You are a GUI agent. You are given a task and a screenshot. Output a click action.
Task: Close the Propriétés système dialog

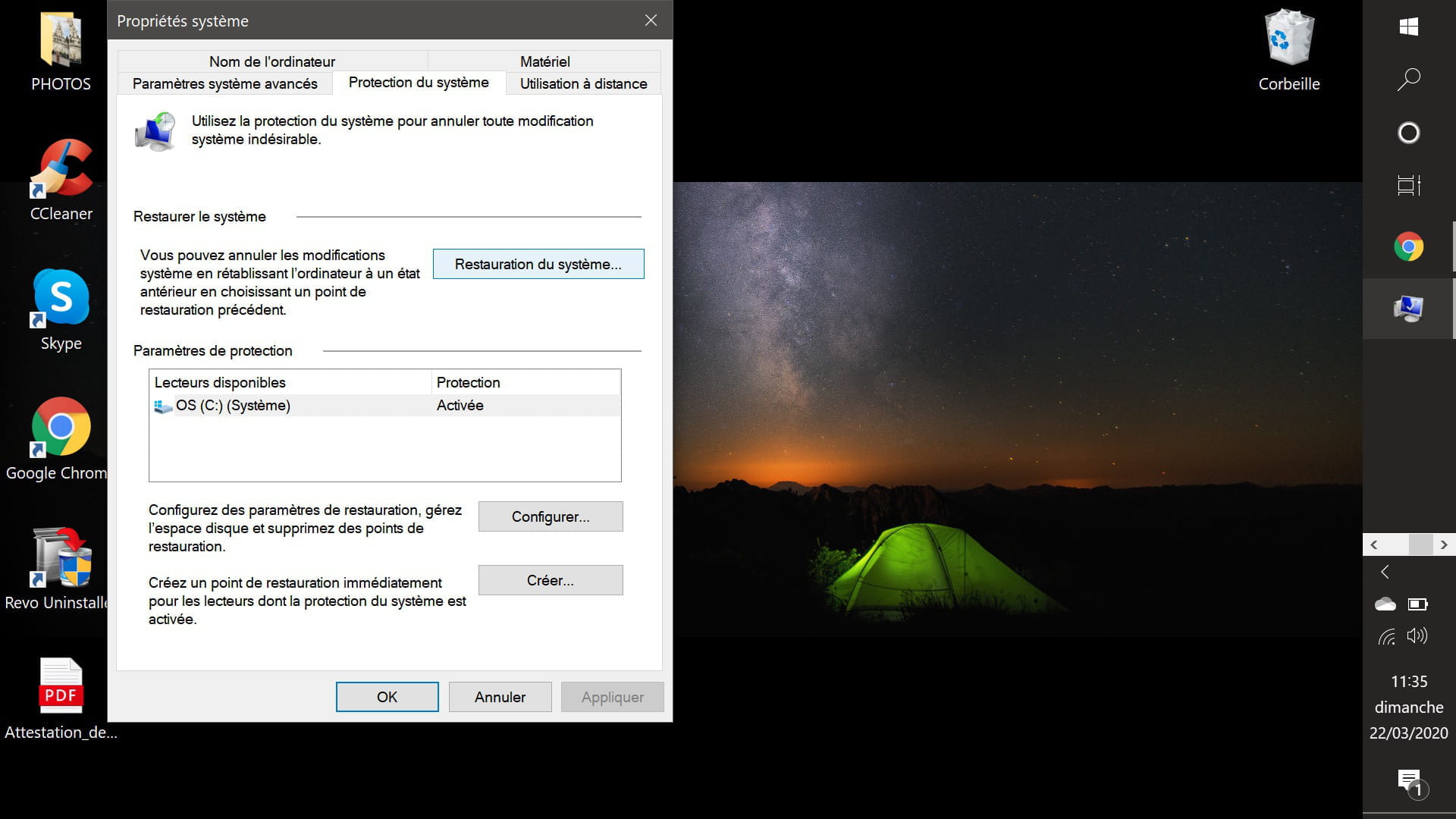click(x=651, y=20)
